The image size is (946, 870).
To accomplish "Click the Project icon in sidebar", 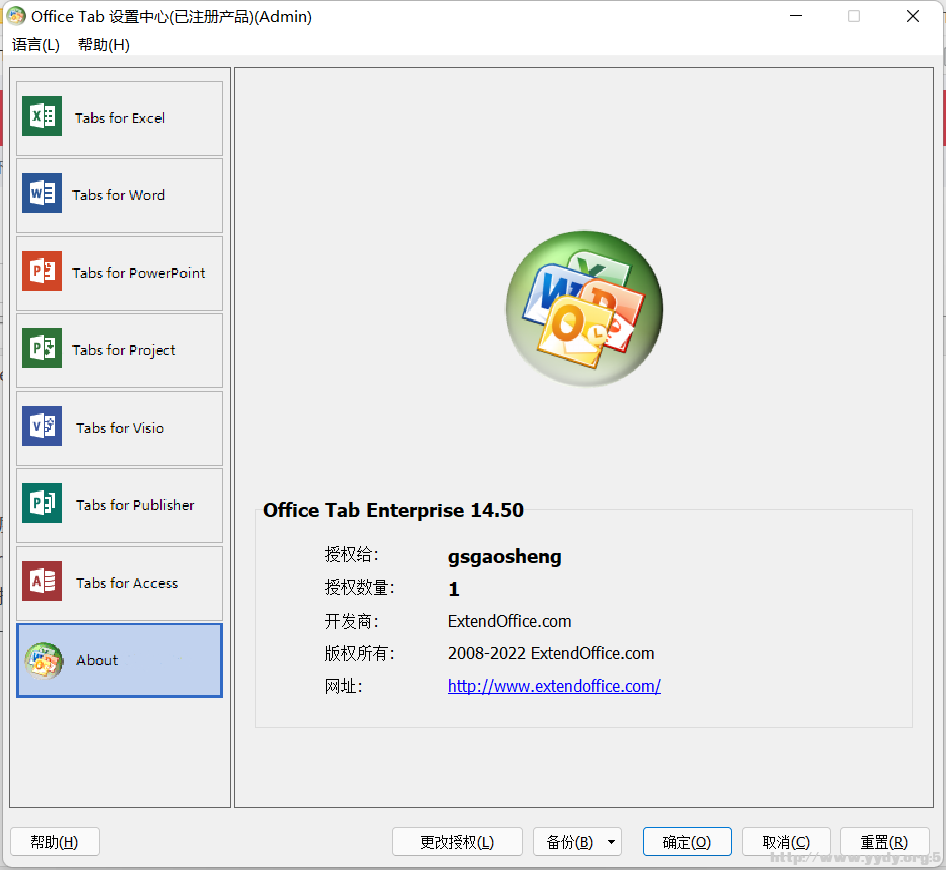I will [x=42, y=348].
